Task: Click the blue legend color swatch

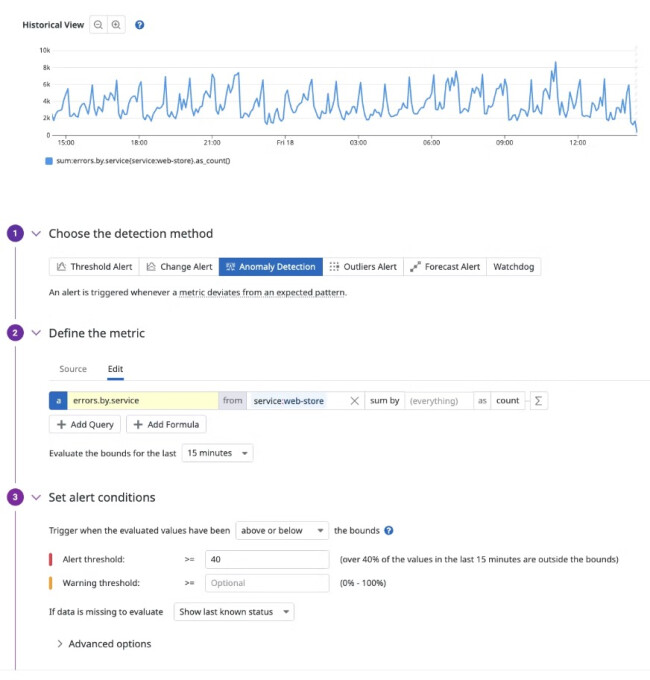Action: (x=49, y=161)
